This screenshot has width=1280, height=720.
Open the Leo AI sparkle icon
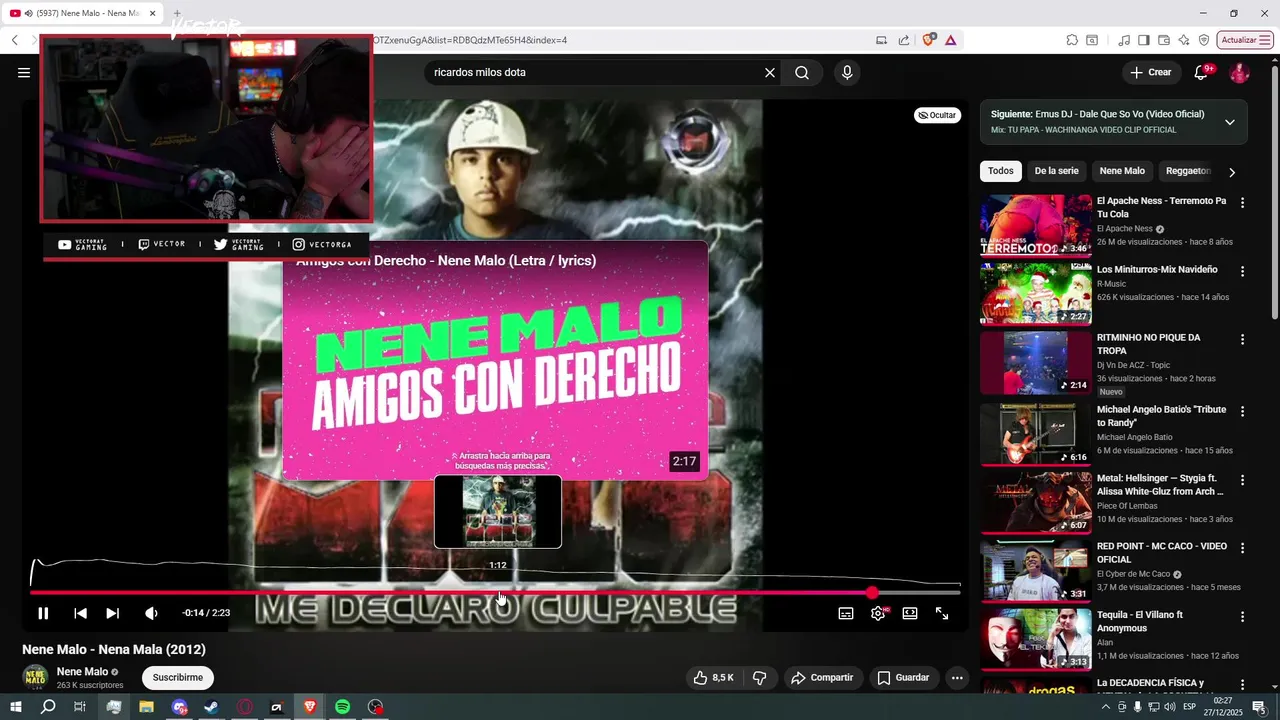(1184, 40)
